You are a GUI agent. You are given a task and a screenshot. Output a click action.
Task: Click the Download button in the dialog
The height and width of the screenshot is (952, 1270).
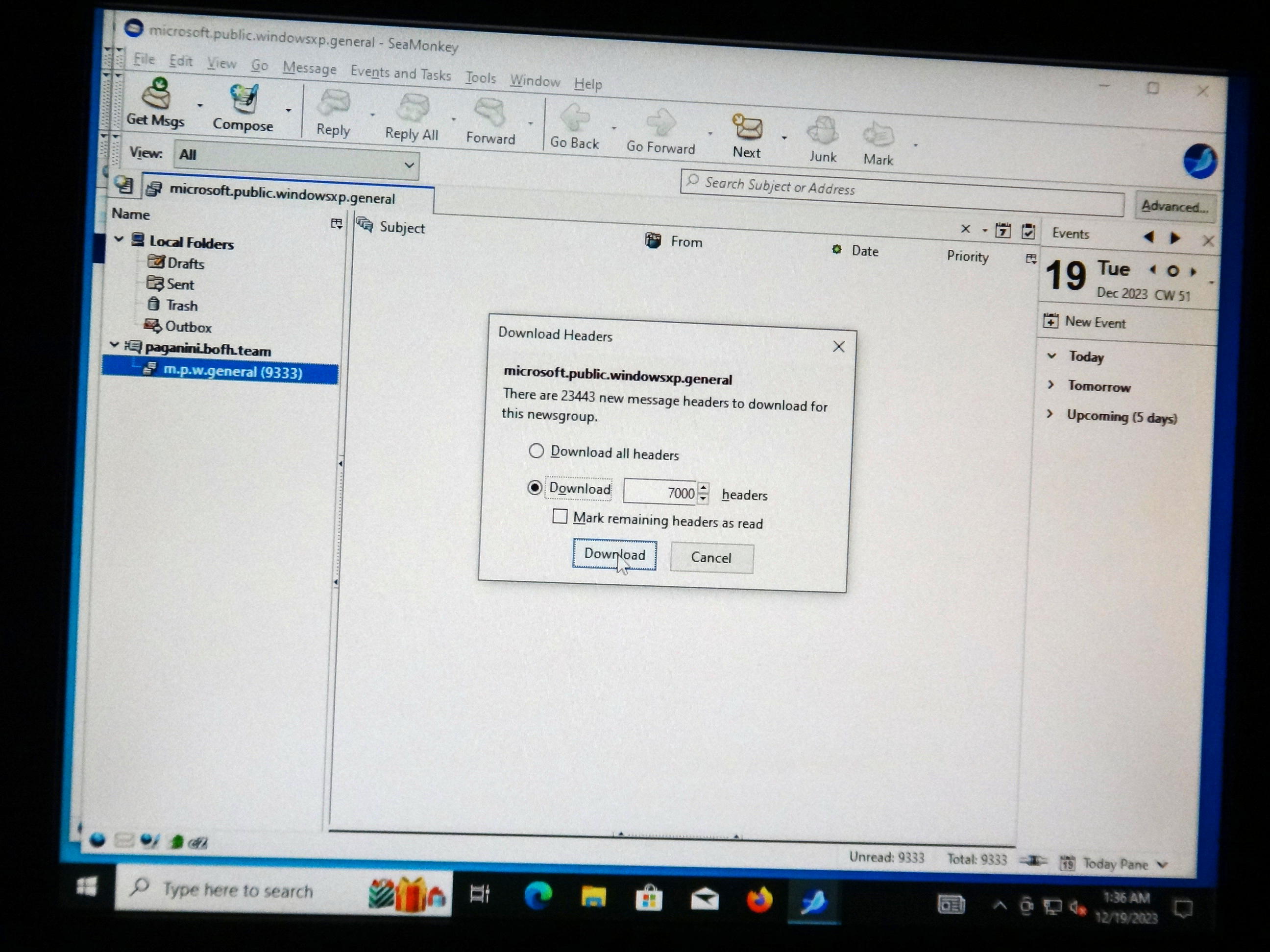(x=614, y=554)
